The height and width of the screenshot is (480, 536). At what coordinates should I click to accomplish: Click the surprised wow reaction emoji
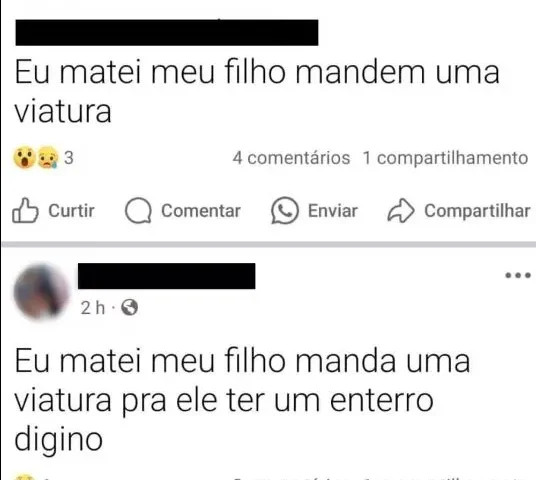coord(24,158)
